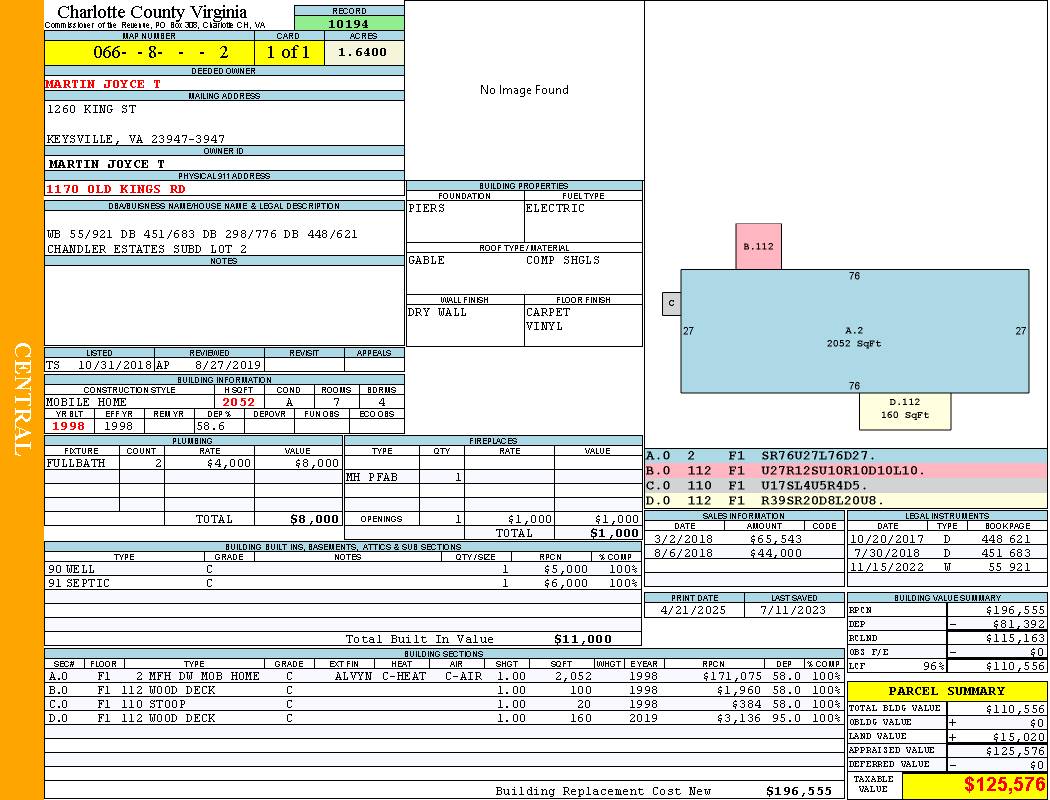Screen dimensions: 1050x800
Task: Click mailing address 1260 KING ST
Action: 91,109
